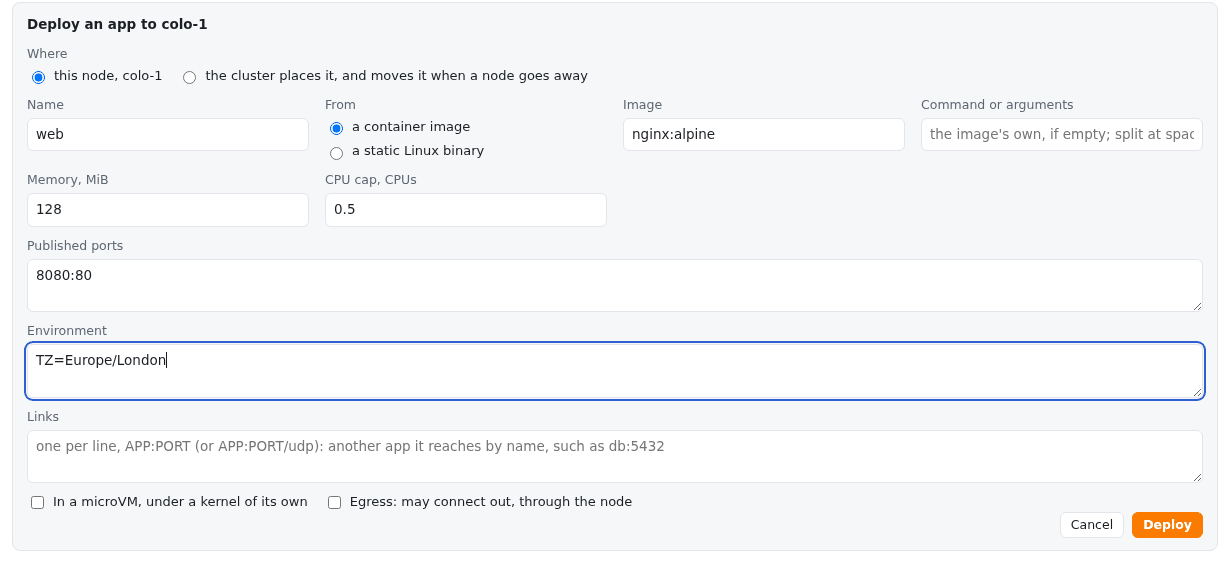Edit the Image field 'nginx:alpine'
1230x562 pixels.
pyautogui.click(x=764, y=134)
